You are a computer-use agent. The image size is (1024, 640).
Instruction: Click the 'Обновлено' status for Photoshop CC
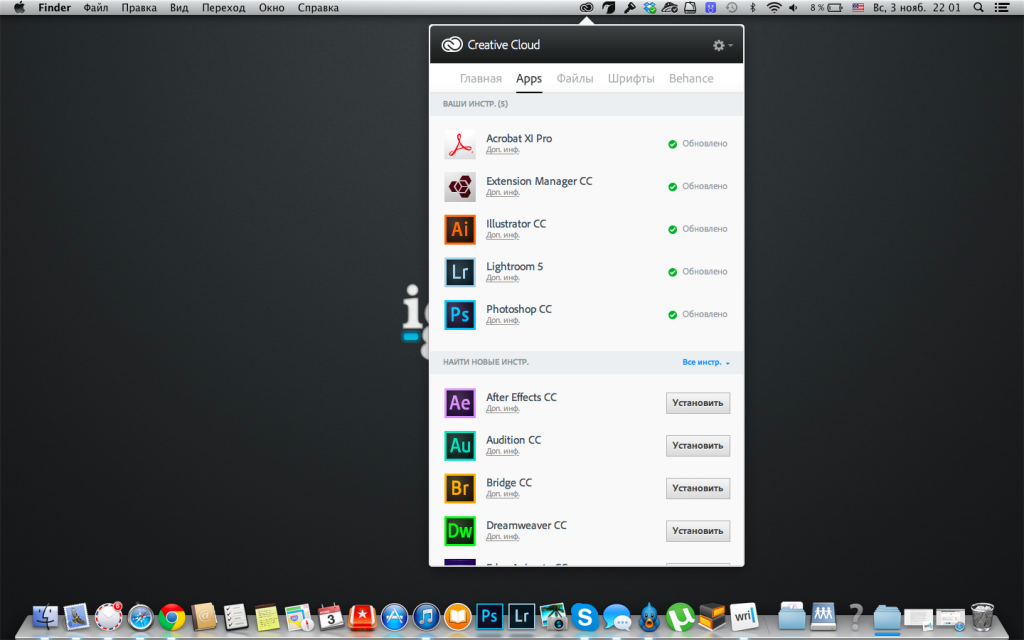697,314
